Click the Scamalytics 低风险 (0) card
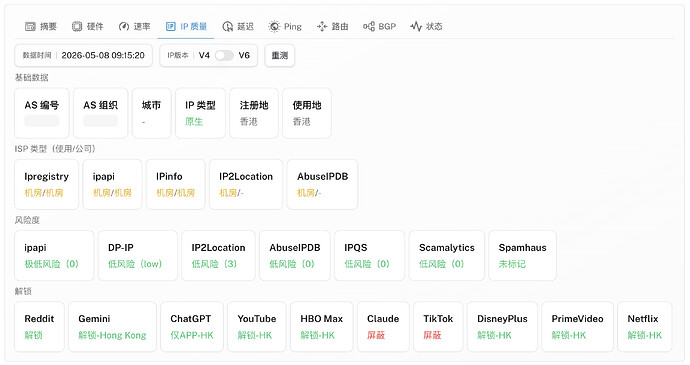690x365 pixels. [x=447, y=256]
